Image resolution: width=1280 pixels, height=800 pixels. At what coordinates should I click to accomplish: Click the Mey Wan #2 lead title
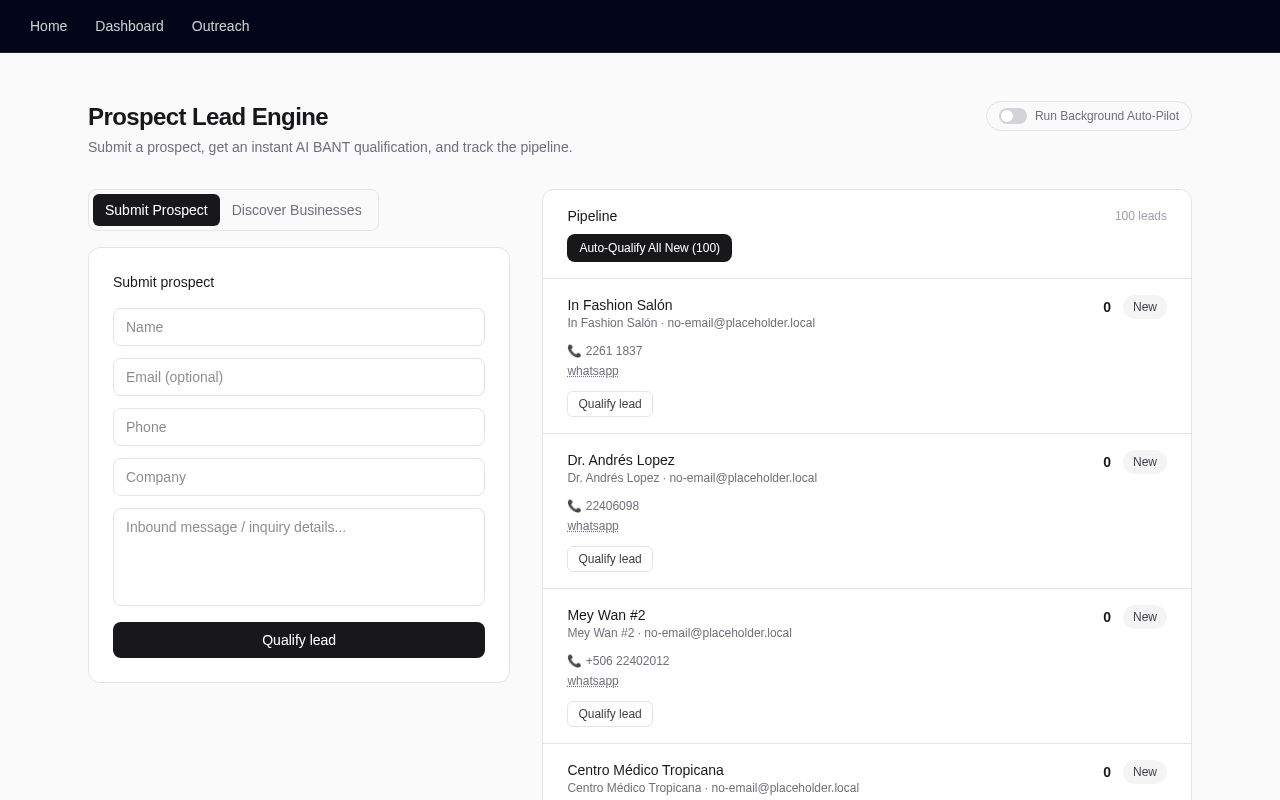coord(606,615)
